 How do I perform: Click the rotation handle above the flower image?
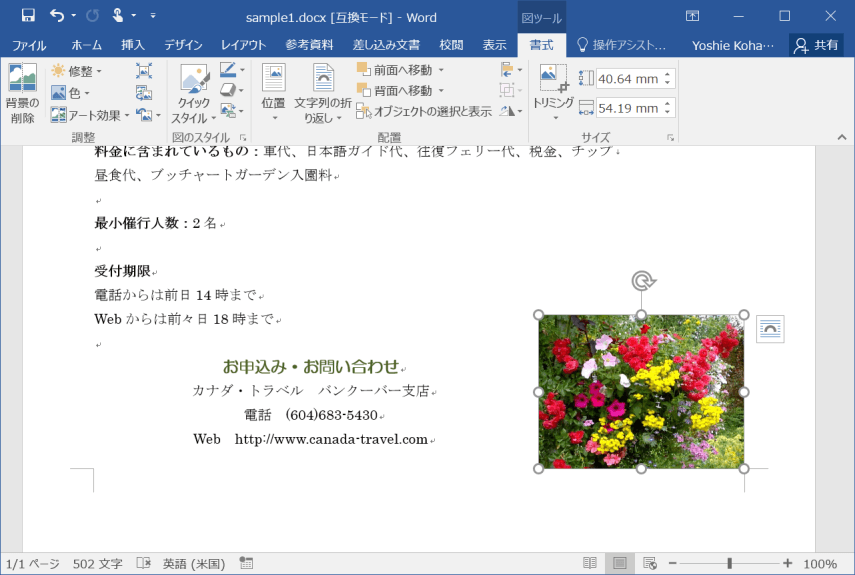coord(643,281)
